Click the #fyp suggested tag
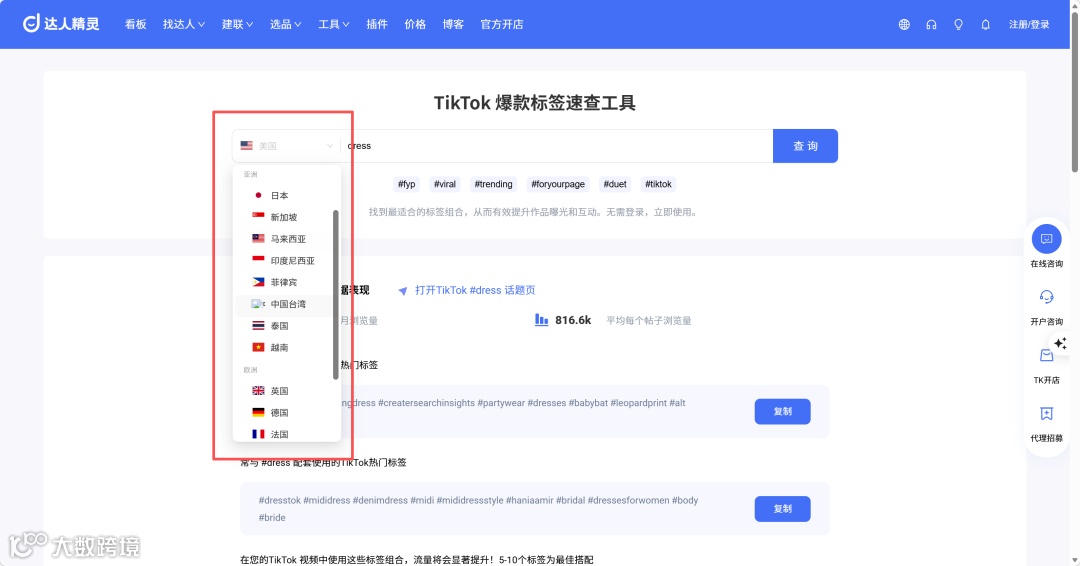Viewport: 1080px width, 566px height. click(x=406, y=184)
